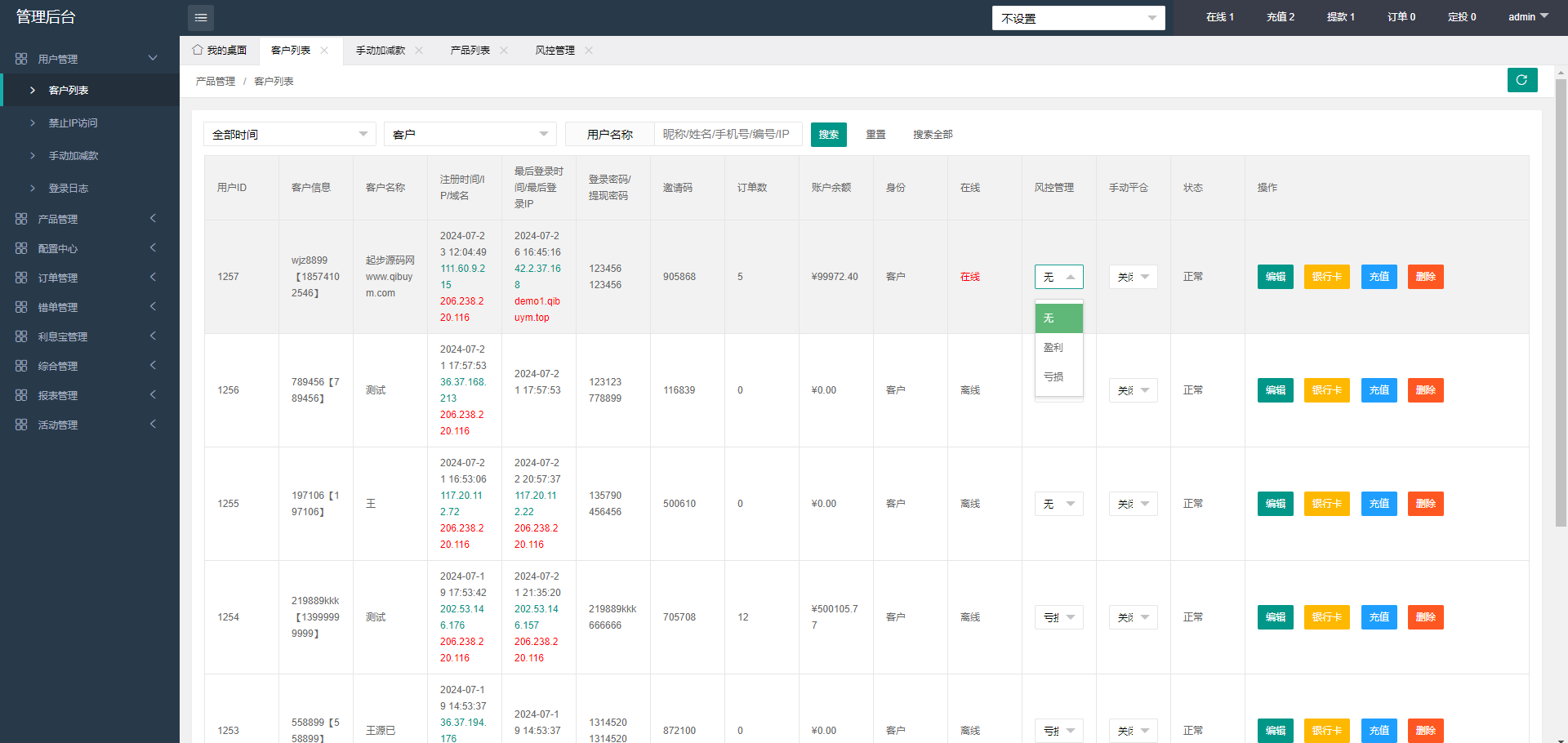Viewport: 1568px width, 743px height.
Task: Click 银行卡 button for user 1257
Action: point(1326,277)
